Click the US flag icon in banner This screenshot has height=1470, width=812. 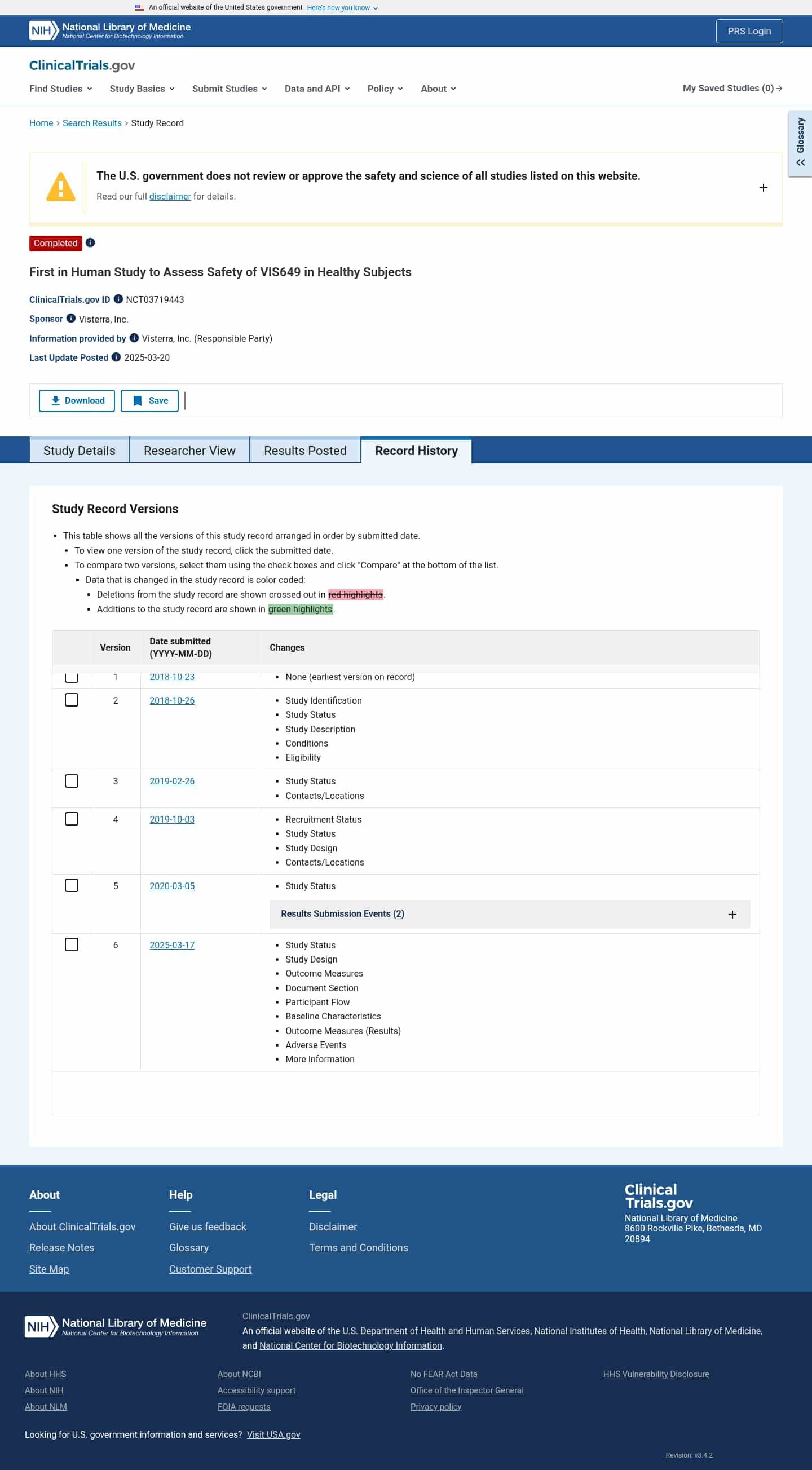tap(140, 7)
